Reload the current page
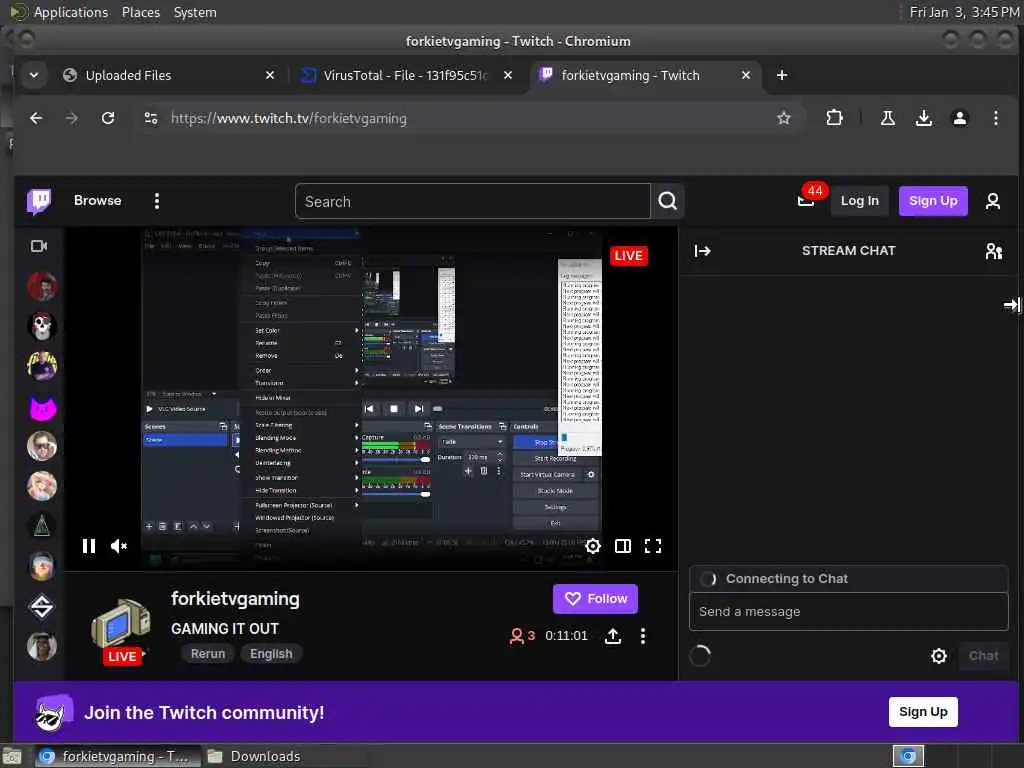1024x768 pixels. point(108,118)
